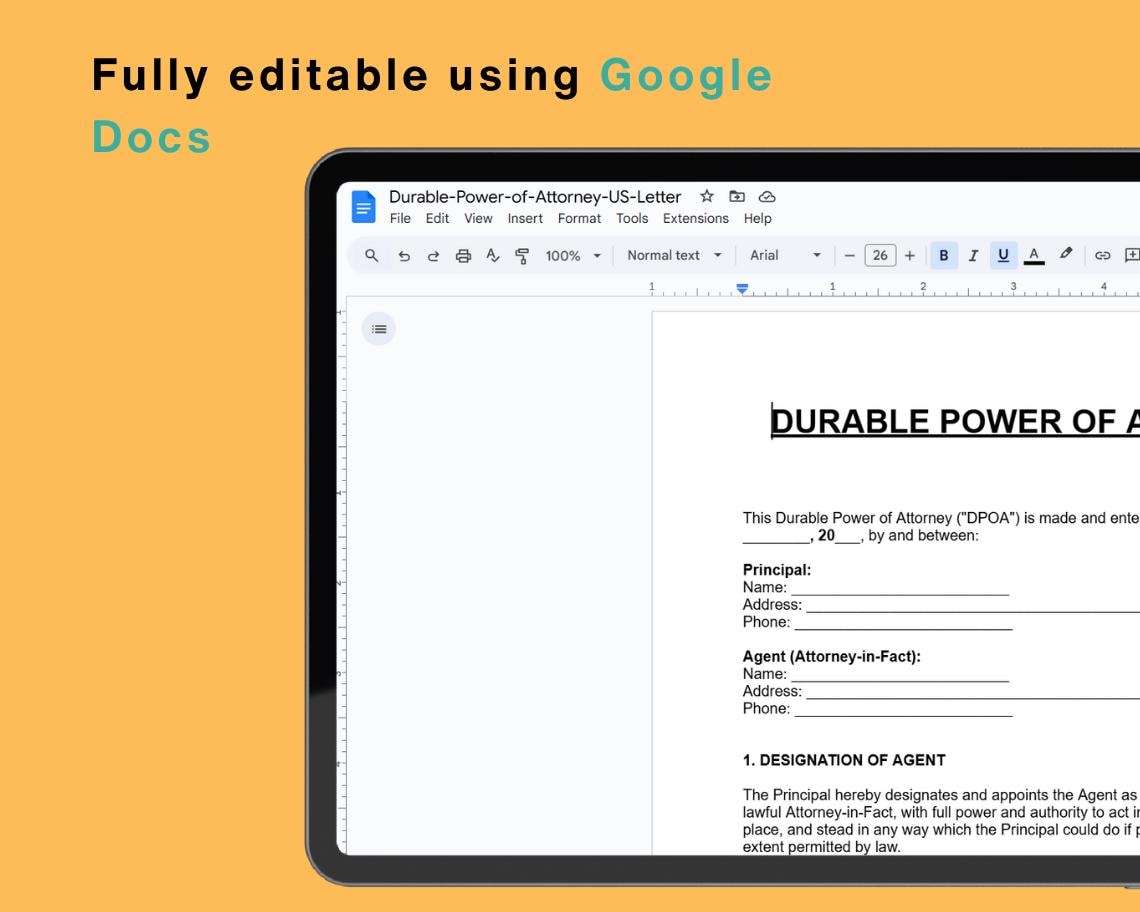The height and width of the screenshot is (912, 1140).
Task: Undo the last action
Action: (x=404, y=255)
